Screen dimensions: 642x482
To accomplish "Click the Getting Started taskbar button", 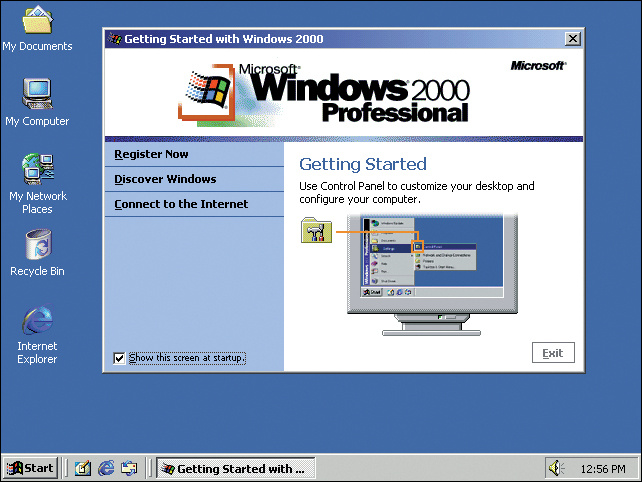I will (236, 468).
